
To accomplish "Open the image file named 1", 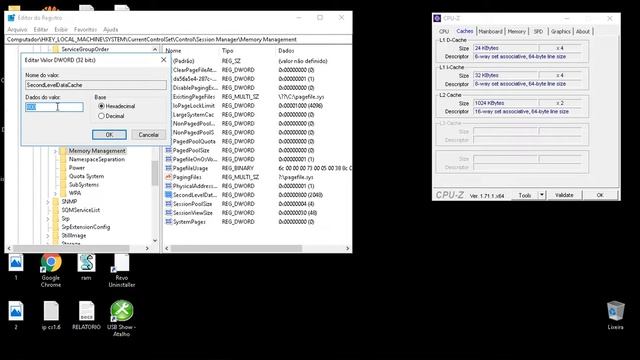I will 16,263.
